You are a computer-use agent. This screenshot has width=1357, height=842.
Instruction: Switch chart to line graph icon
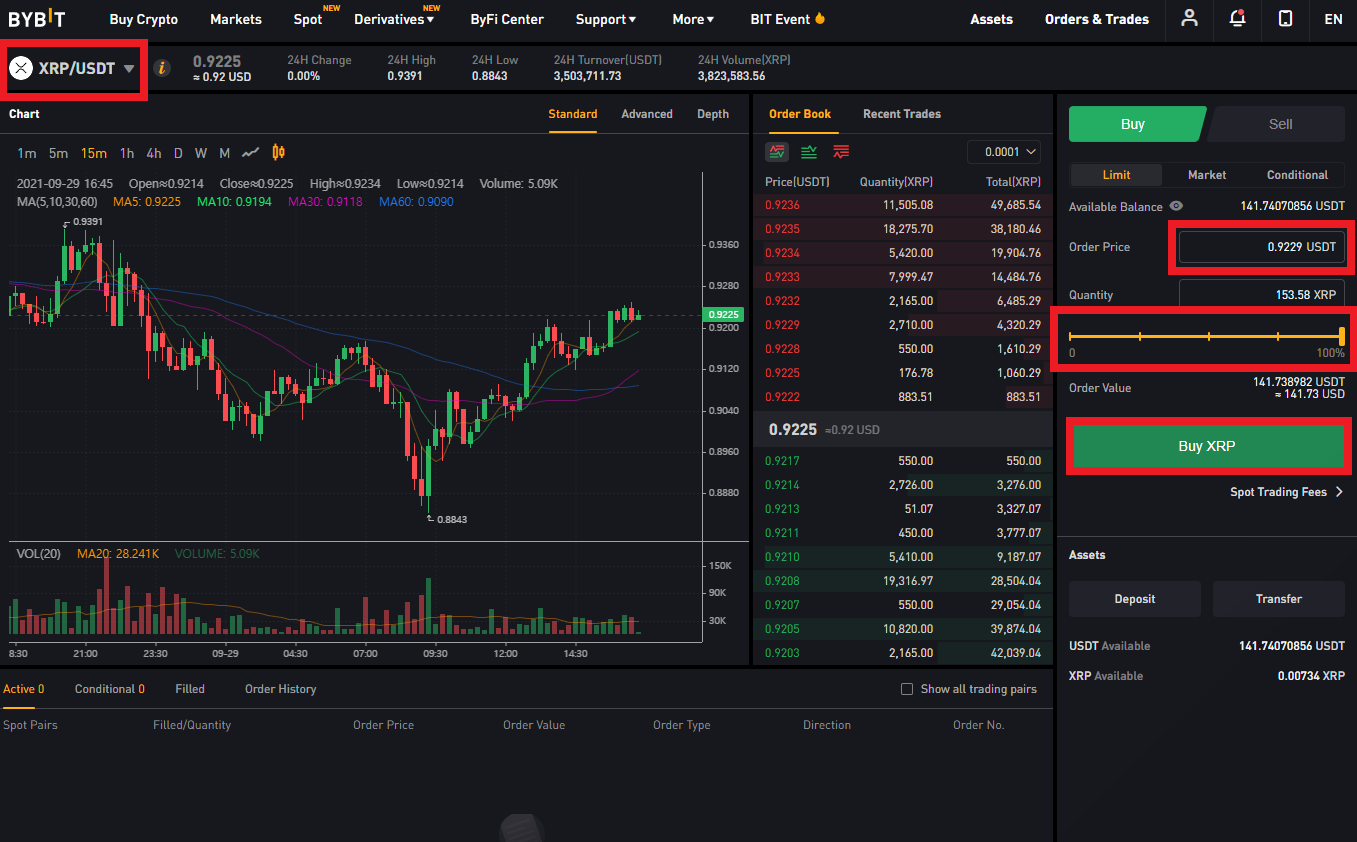[251, 153]
